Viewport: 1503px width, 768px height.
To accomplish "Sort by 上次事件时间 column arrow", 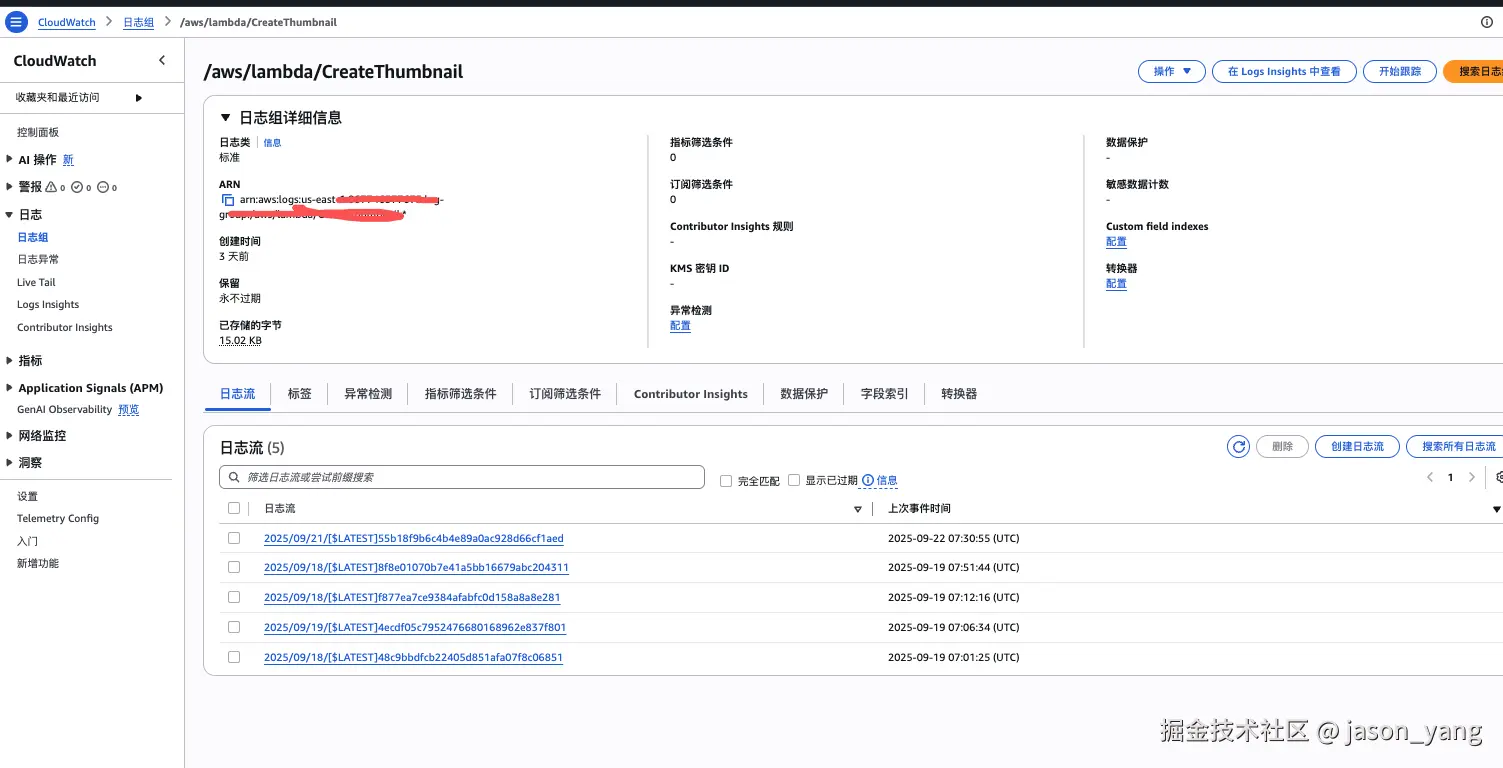I will tap(1496, 509).
